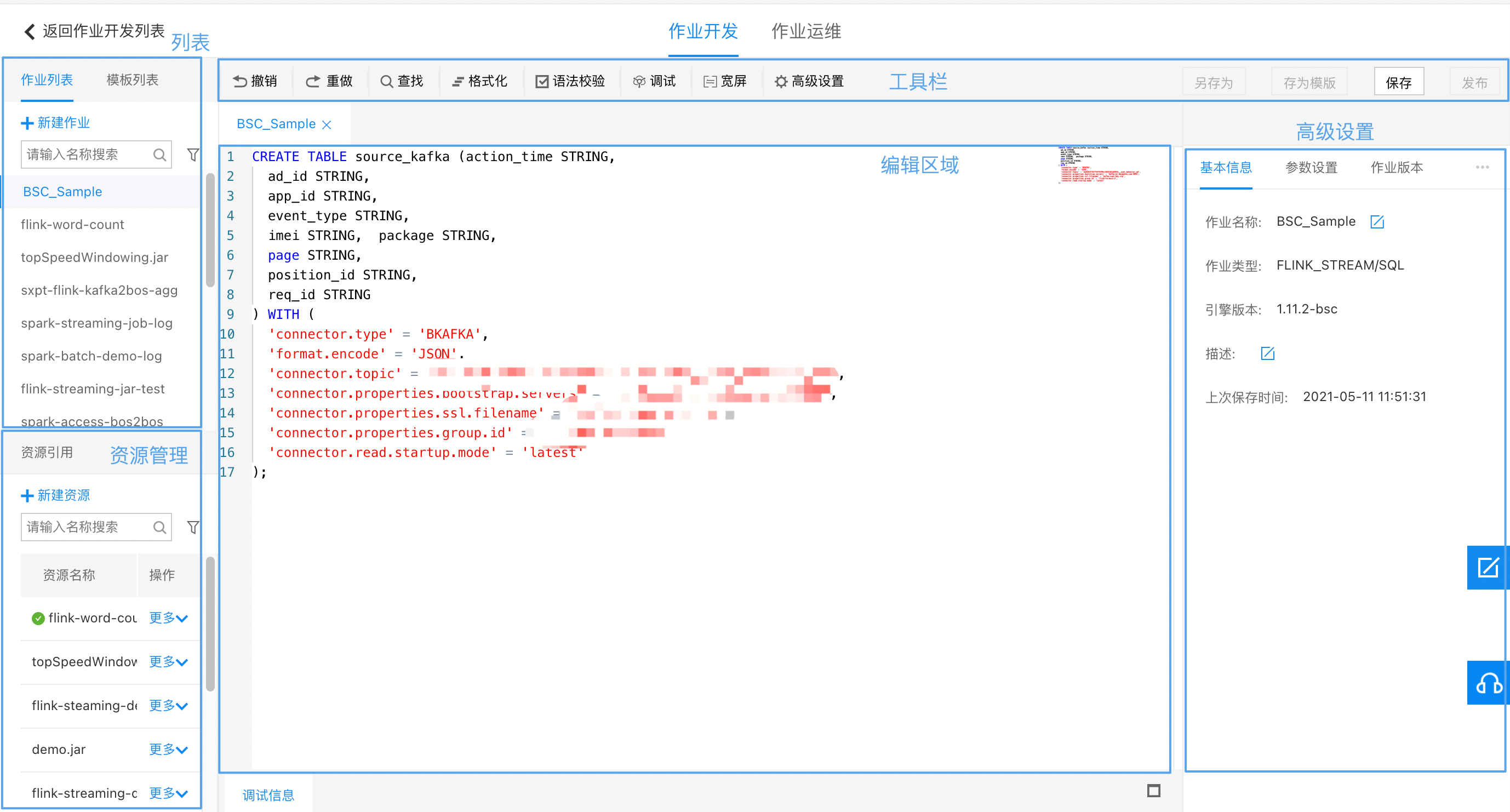Viewport: 1510px width, 812px height.
Task: Select flink-word-count in the job list
Action: pos(72,225)
